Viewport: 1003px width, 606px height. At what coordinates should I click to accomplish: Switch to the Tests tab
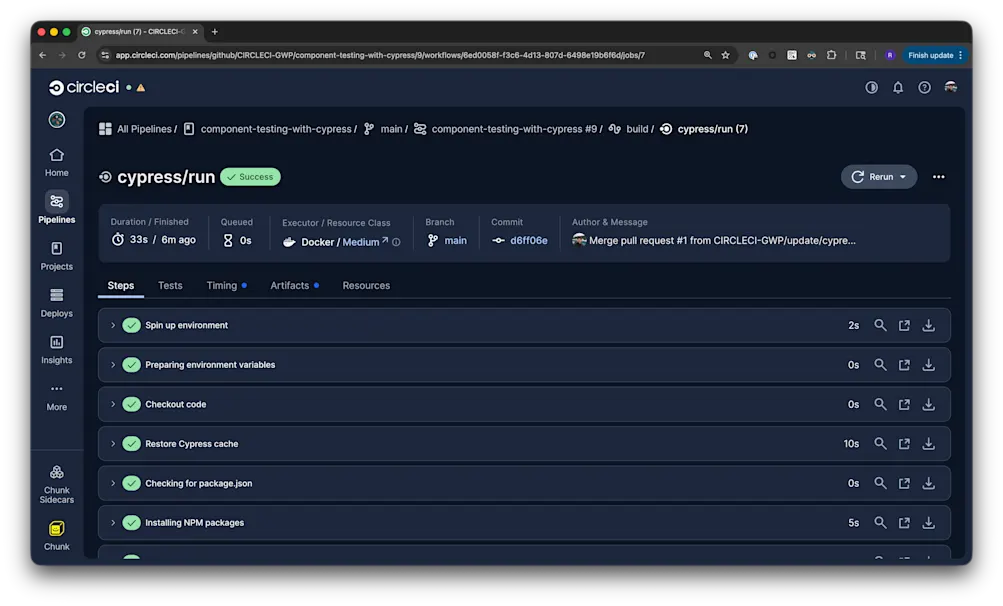[x=170, y=285]
